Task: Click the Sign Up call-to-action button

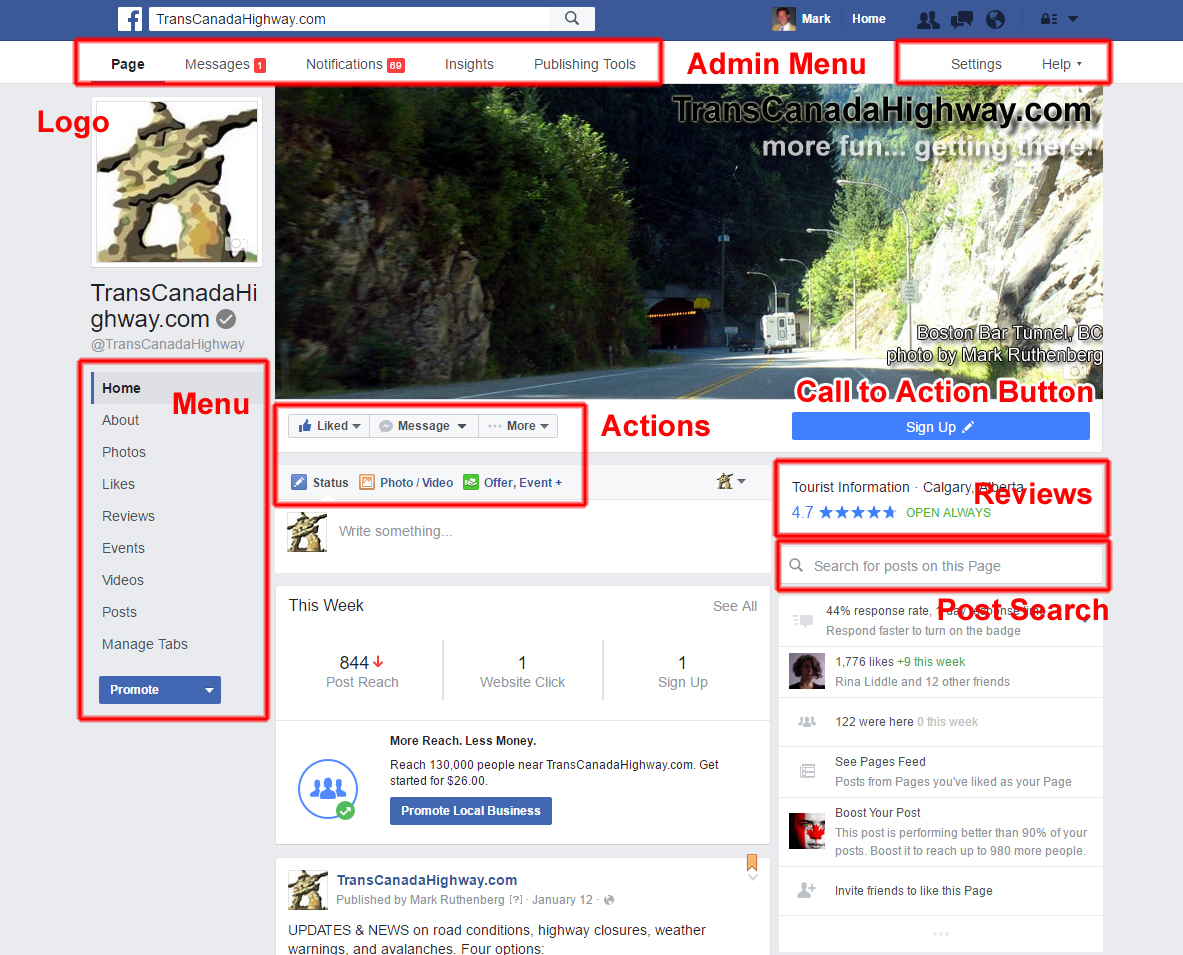Action: click(940, 426)
